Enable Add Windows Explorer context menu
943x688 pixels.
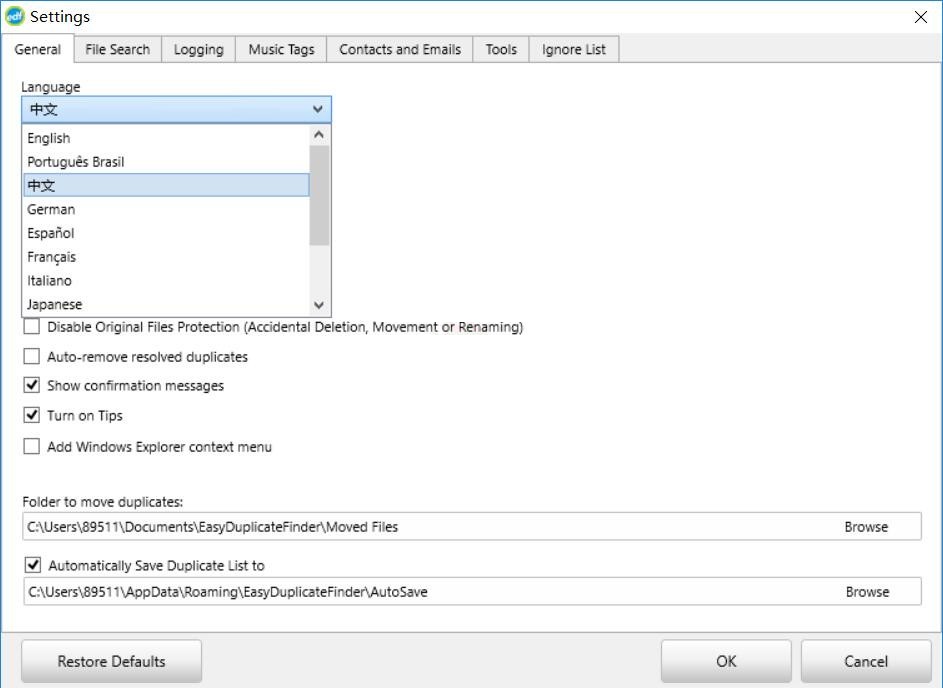click(x=32, y=447)
